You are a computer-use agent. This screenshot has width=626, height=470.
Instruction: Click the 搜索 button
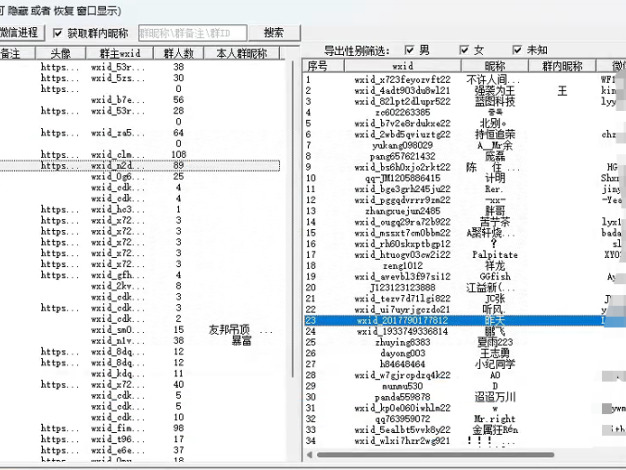pyautogui.click(x=273, y=32)
